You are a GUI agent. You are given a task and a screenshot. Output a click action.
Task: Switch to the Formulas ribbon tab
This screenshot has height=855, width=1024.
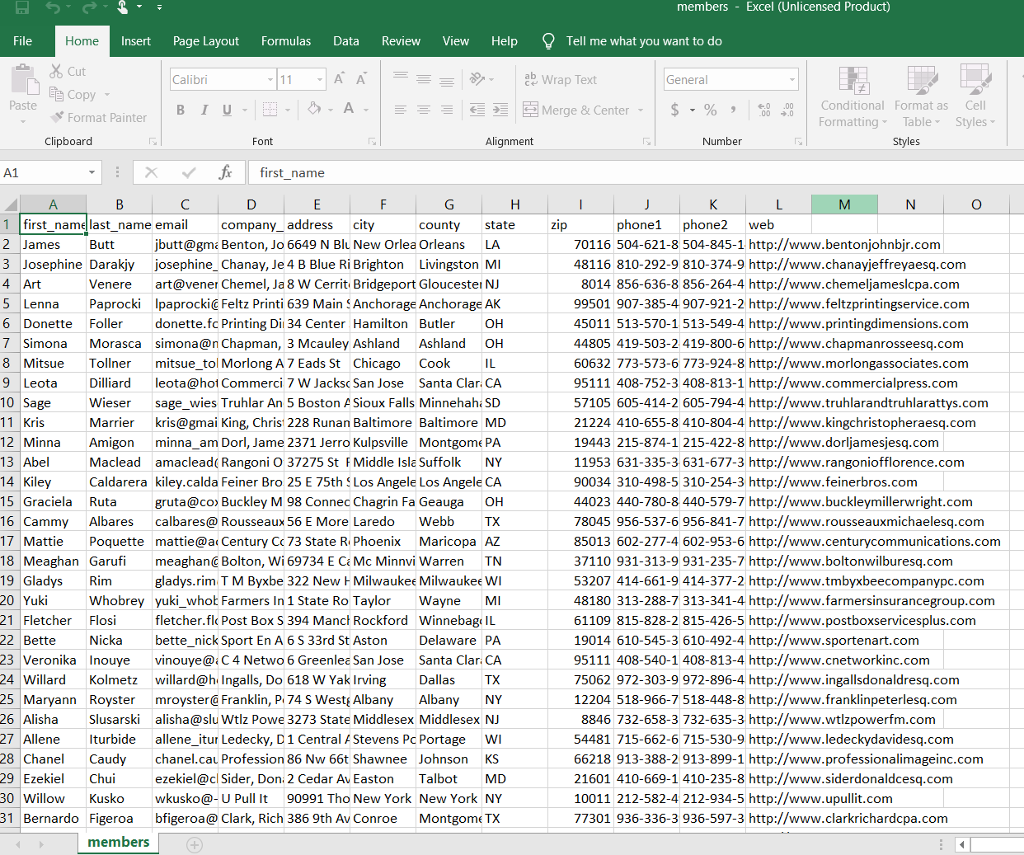pyautogui.click(x=286, y=41)
